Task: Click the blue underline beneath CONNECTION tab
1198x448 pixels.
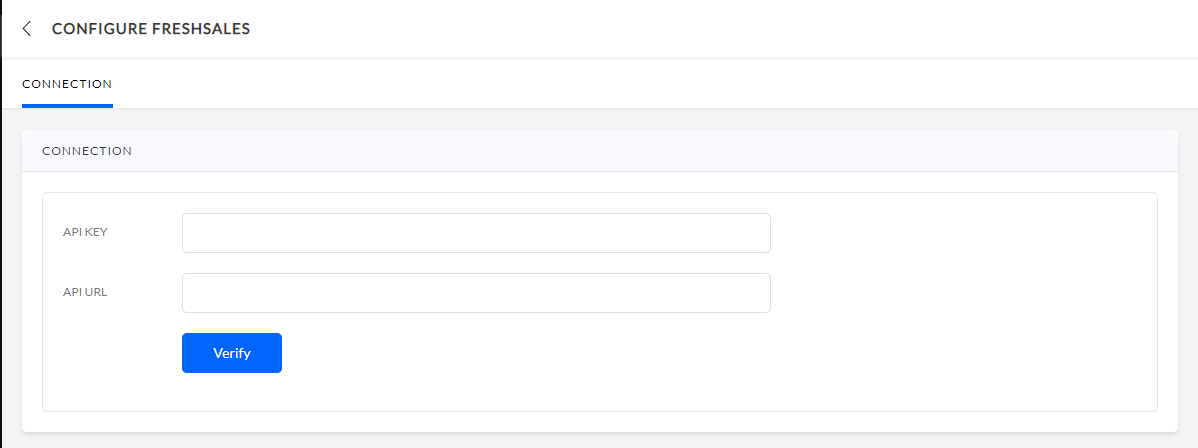Action: click(67, 106)
